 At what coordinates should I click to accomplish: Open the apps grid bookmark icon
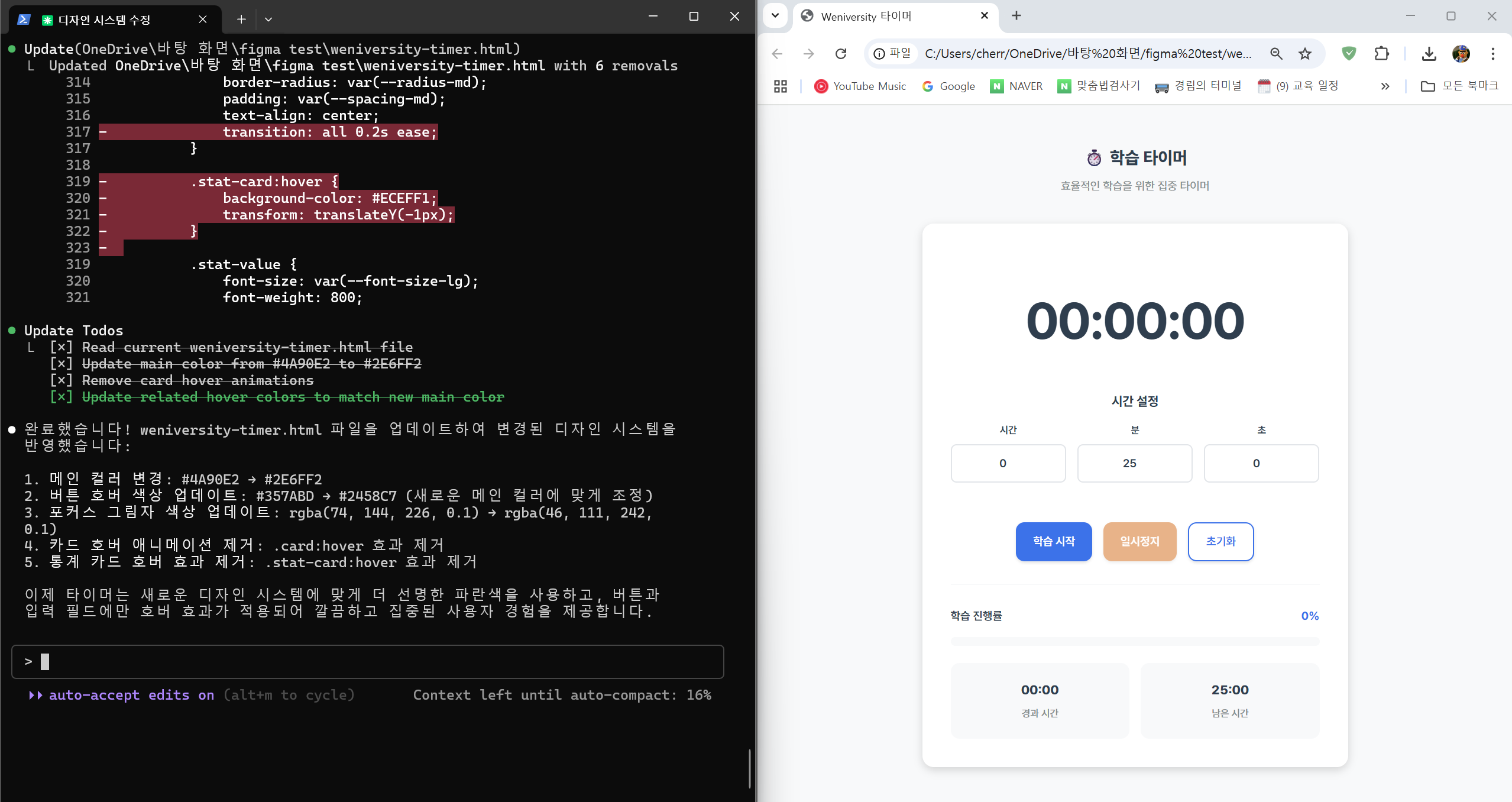click(781, 86)
